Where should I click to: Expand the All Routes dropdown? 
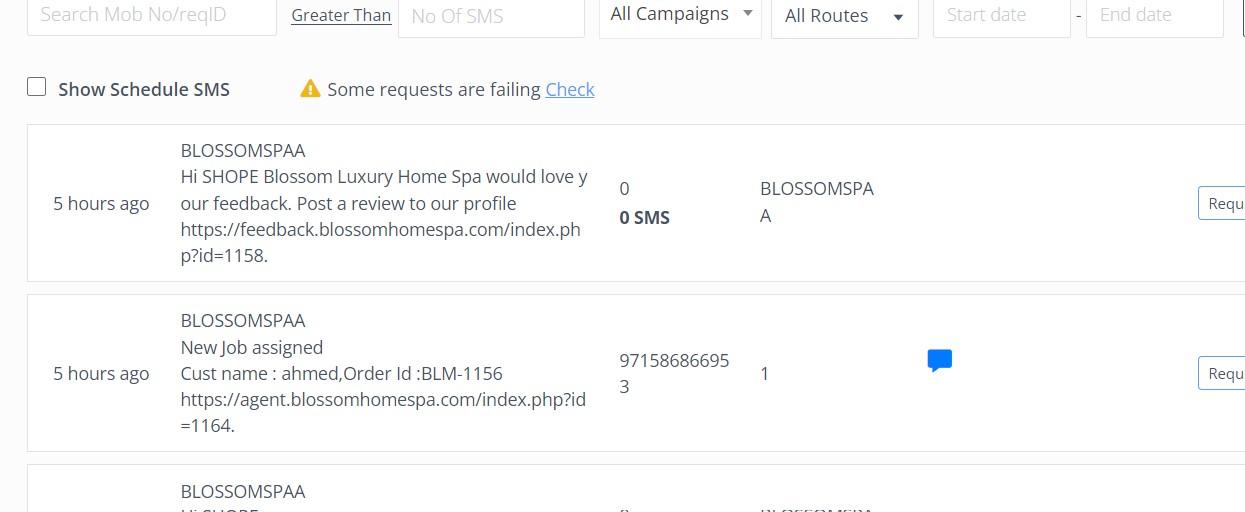844,17
